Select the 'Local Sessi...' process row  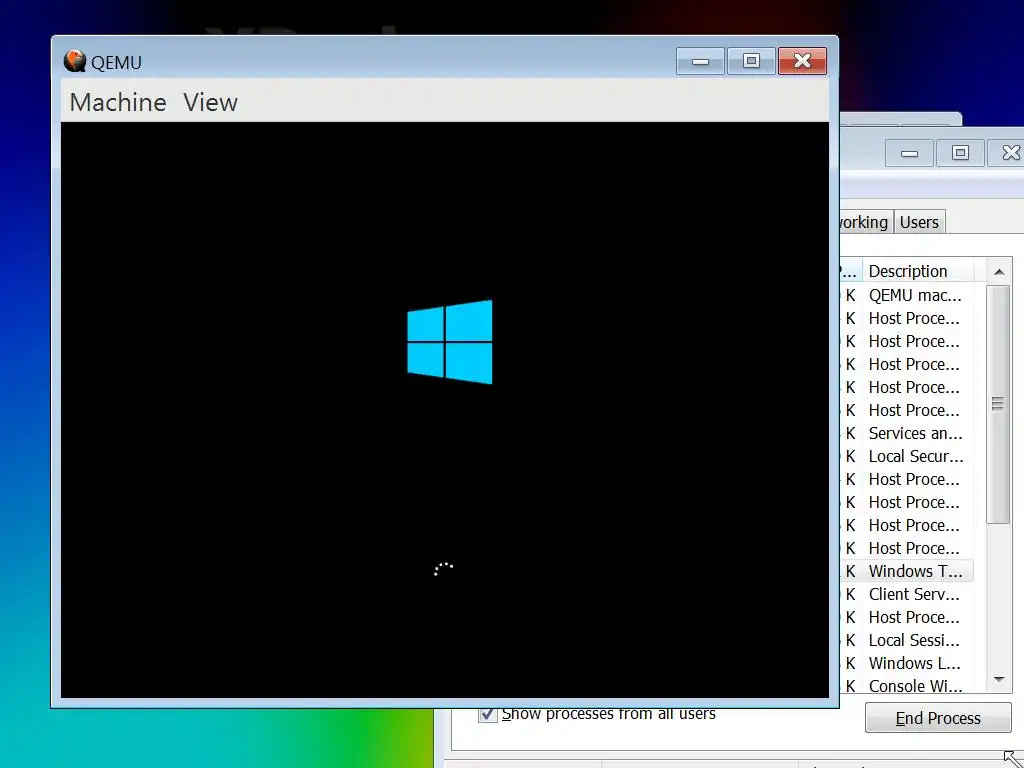tap(906, 640)
